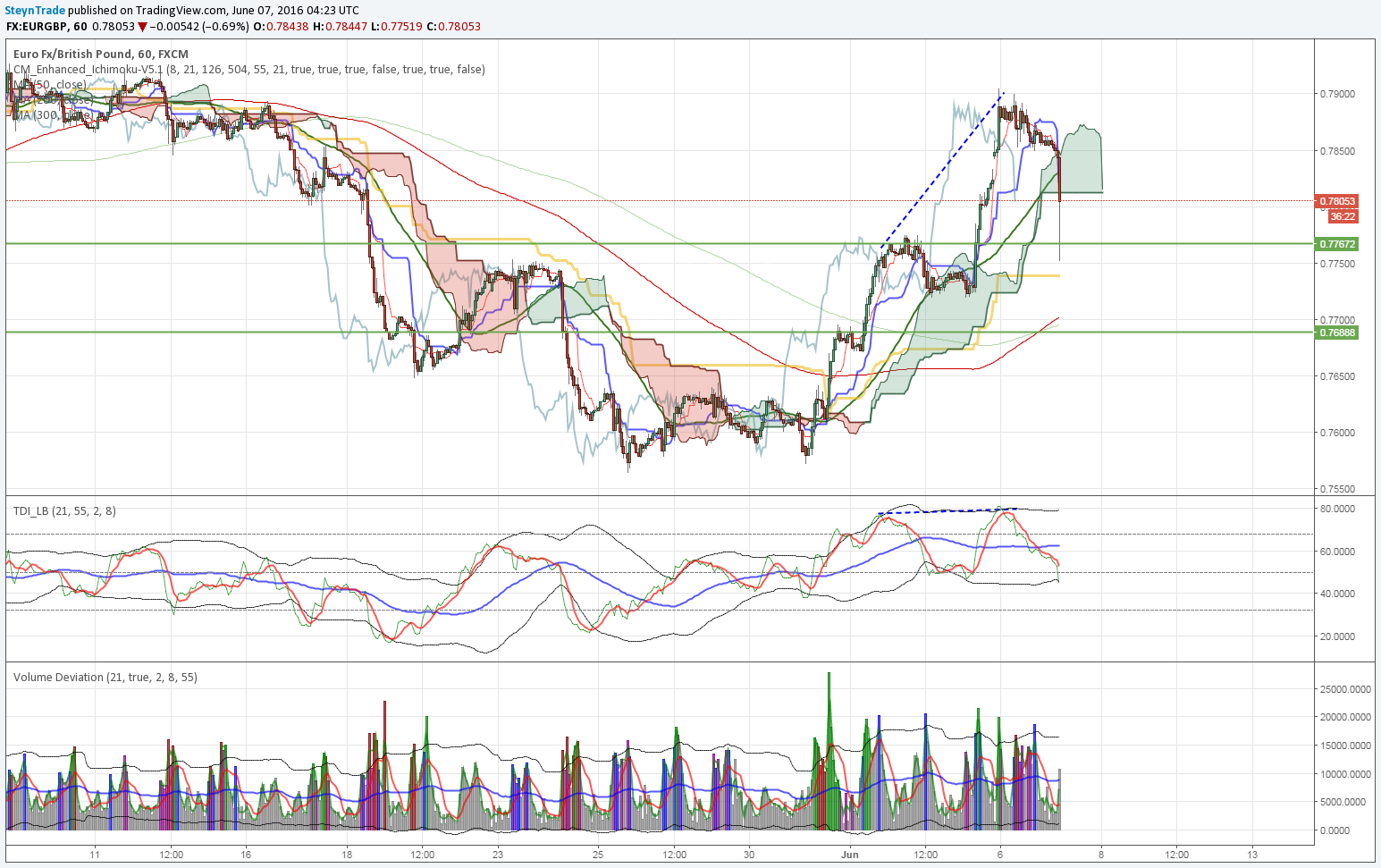Select the CM_Enhanced_Ichimoku-V5.1 indicator label
This screenshot has height=868, width=1381.
coord(249,69)
